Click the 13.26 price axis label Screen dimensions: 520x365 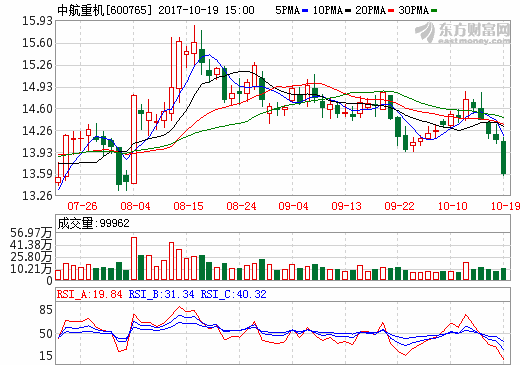coord(37,196)
